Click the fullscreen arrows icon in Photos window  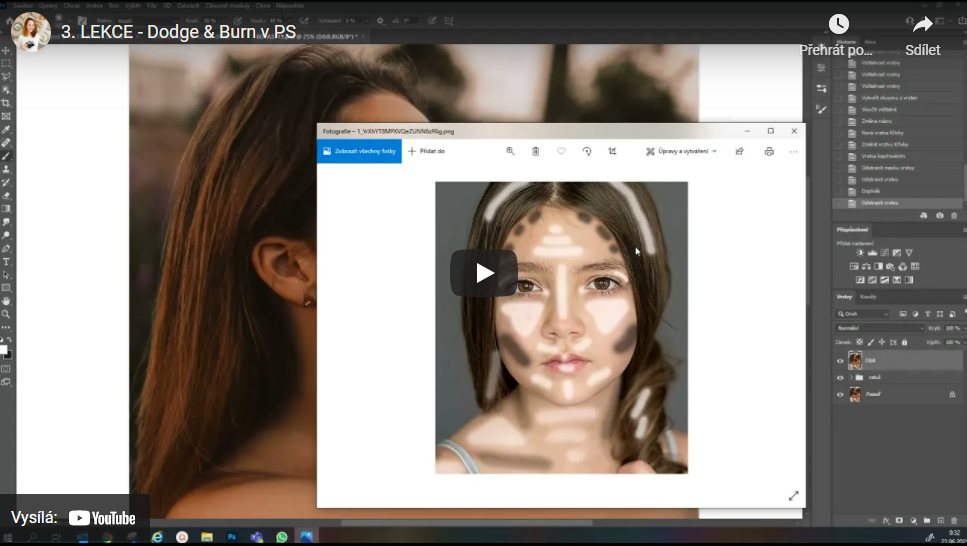[794, 495]
